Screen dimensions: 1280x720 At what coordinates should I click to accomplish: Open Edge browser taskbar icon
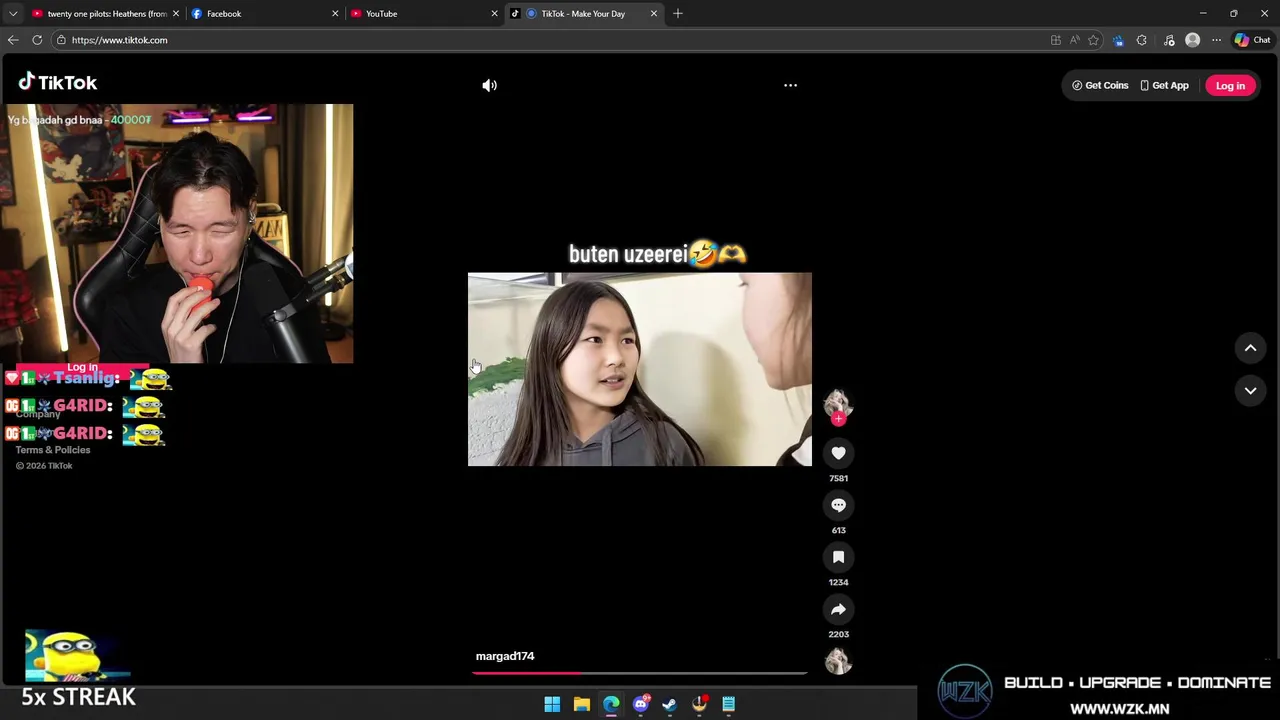(x=611, y=704)
